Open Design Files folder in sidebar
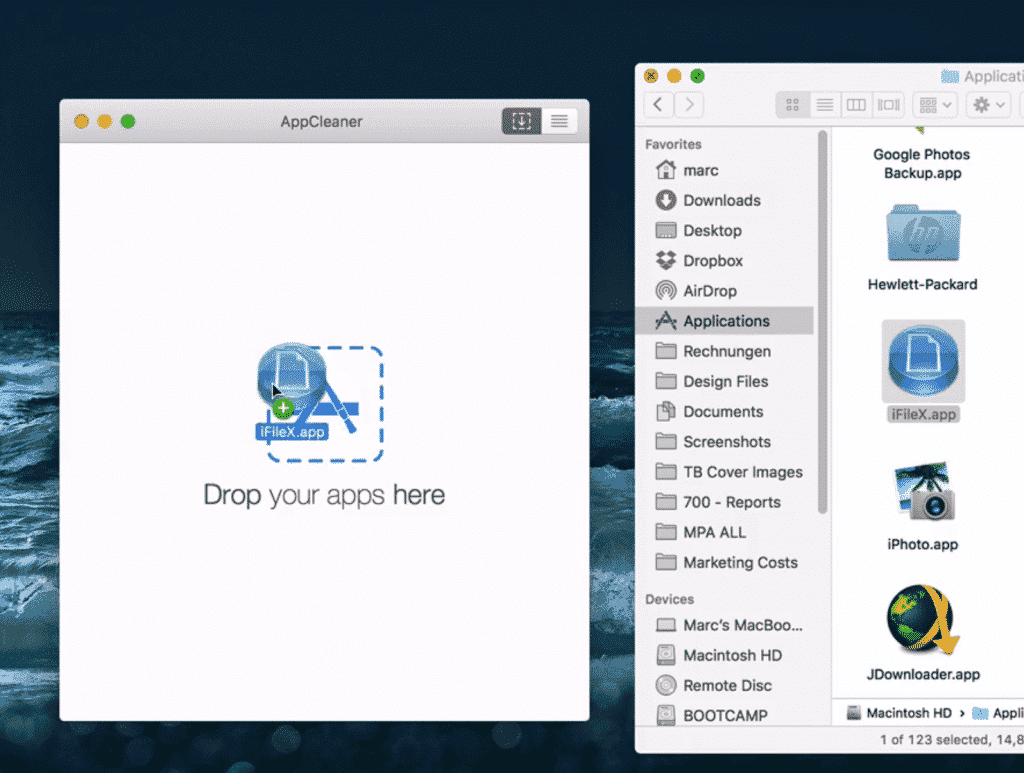The width and height of the screenshot is (1024, 773). pos(725,381)
